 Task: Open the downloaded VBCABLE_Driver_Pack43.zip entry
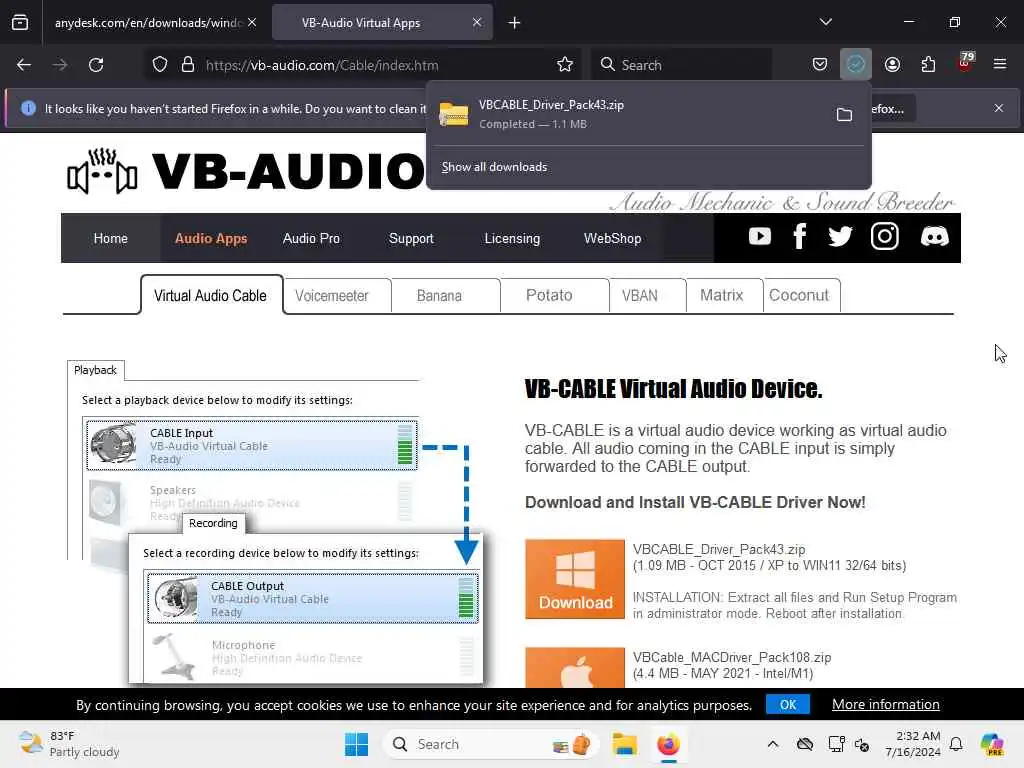tap(627, 114)
